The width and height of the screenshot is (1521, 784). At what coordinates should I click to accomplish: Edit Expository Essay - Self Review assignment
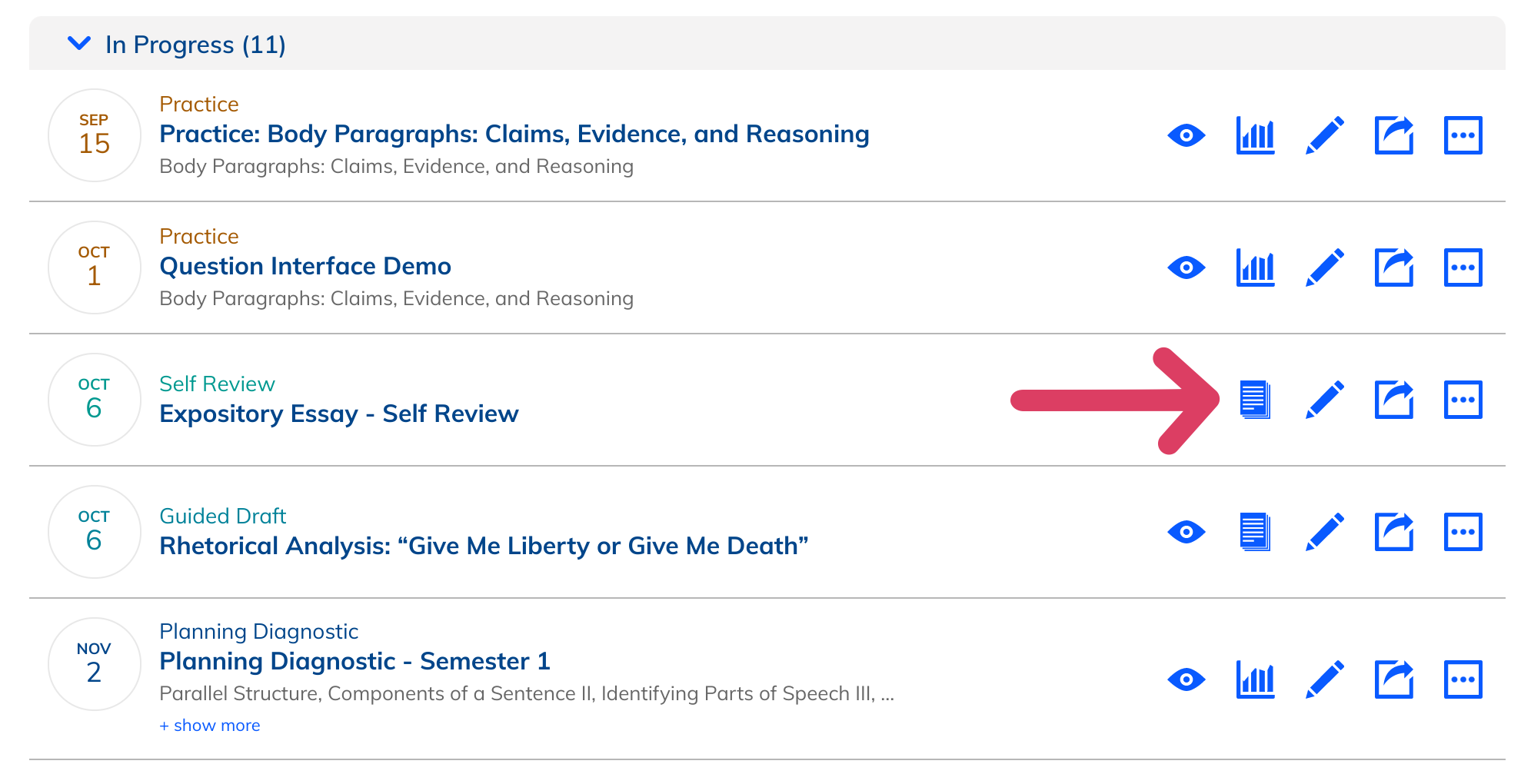click(1324, 400)
